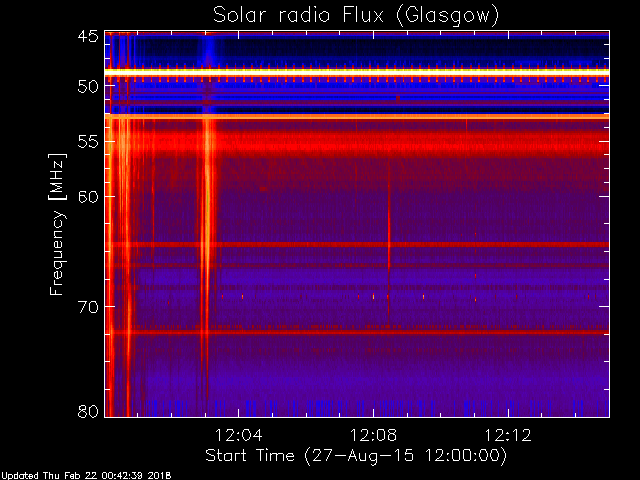Viewport: 640px width, 480px height.
Task: Click the 'Frequency [MHz]' axis label
Action: (x=58, y=224)
